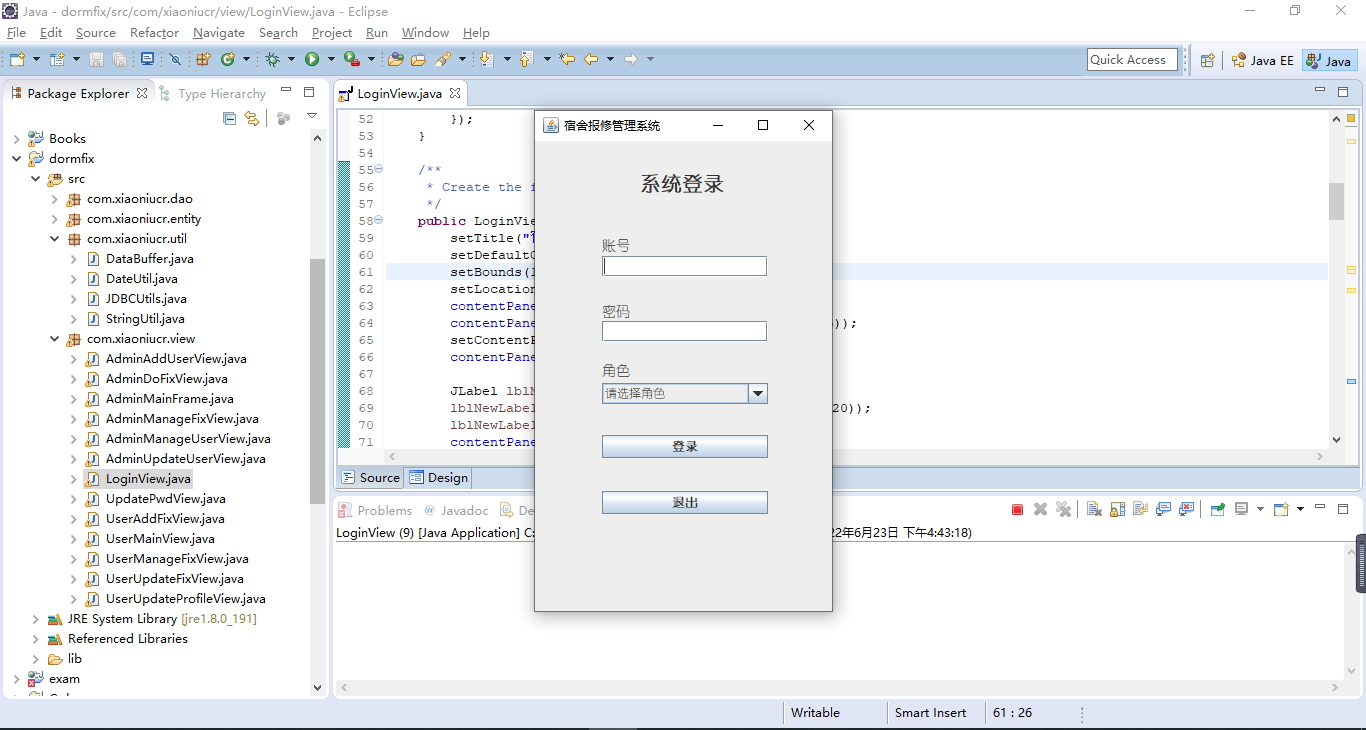Click the Quick Access search box
This screenshot has height=730, width=1366.
[x=1132, y=60]
